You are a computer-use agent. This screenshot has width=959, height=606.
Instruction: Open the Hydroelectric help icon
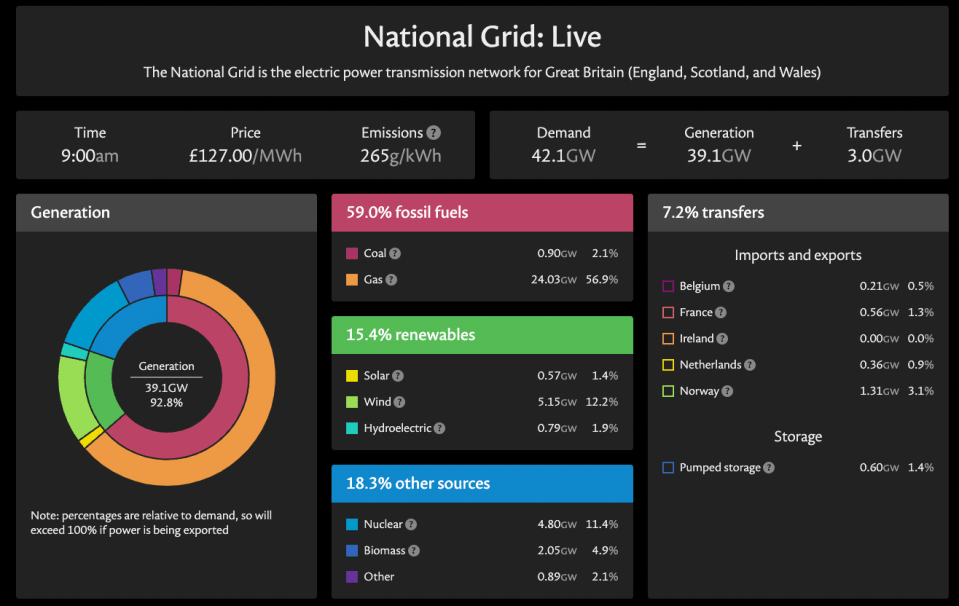pos(440,428)
